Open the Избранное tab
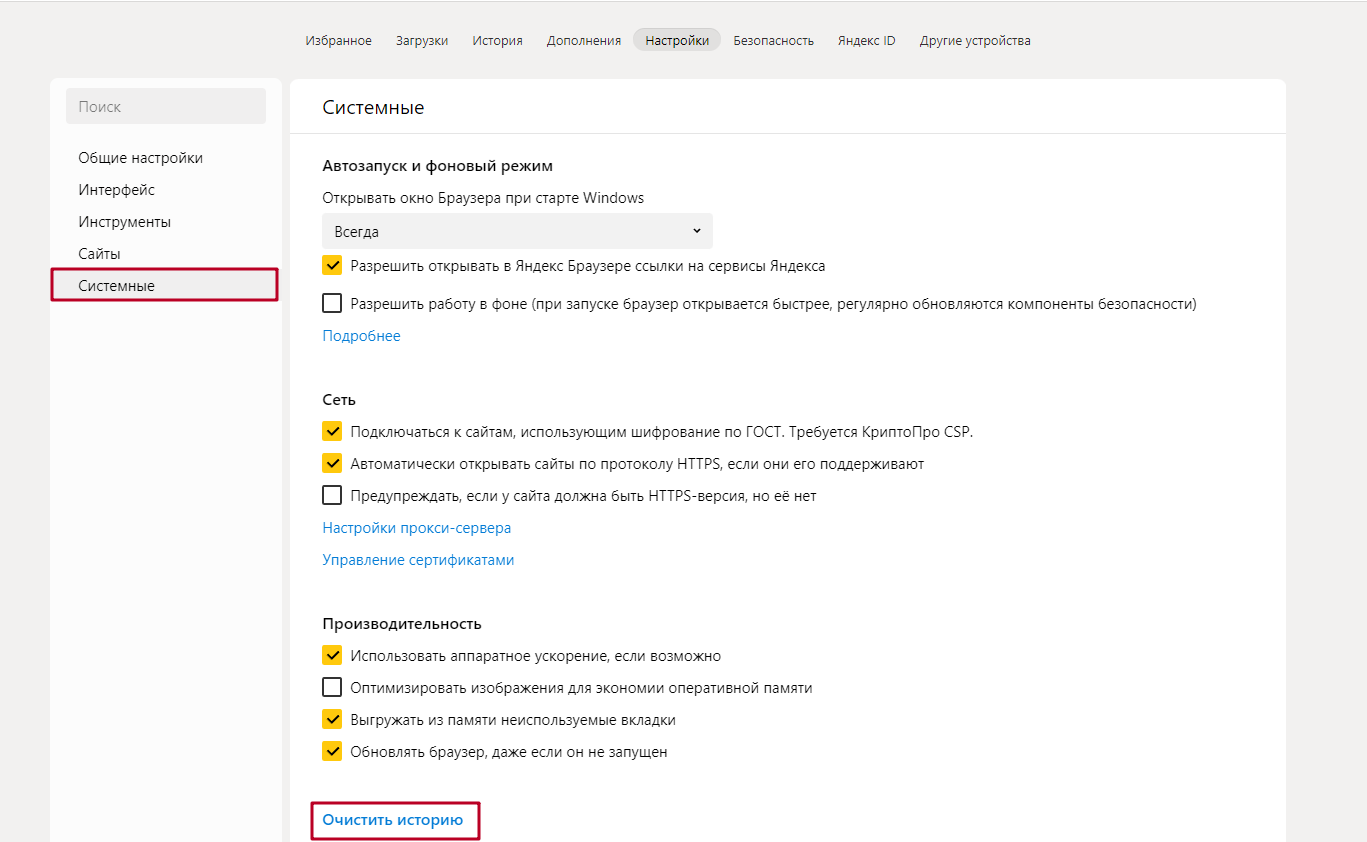This screenshot has height=842, width=1367. tap(338, 41)
